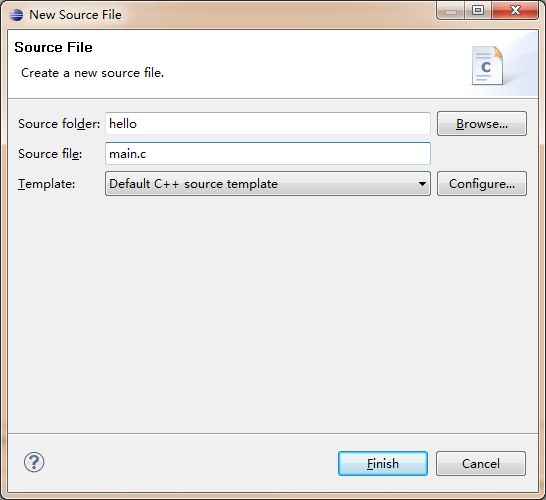Click the C source file banner icon
Viewport: 546px width, 500px height.
pos(487,65)
